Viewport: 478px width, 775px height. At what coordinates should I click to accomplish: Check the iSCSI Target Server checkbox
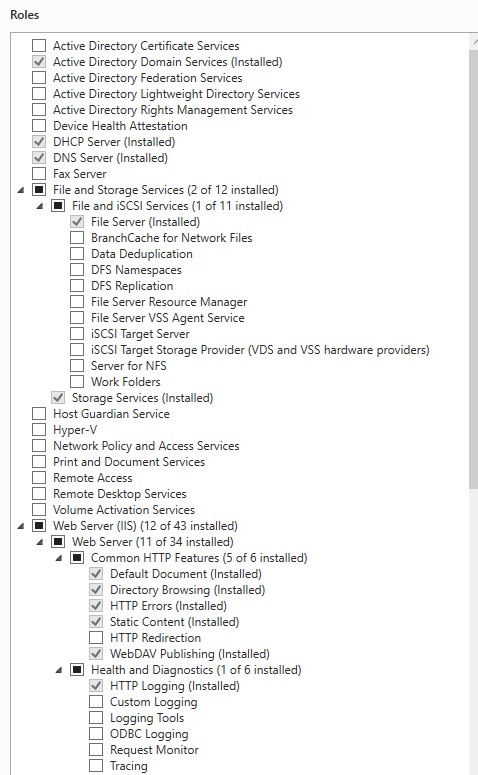click(77, 334)
